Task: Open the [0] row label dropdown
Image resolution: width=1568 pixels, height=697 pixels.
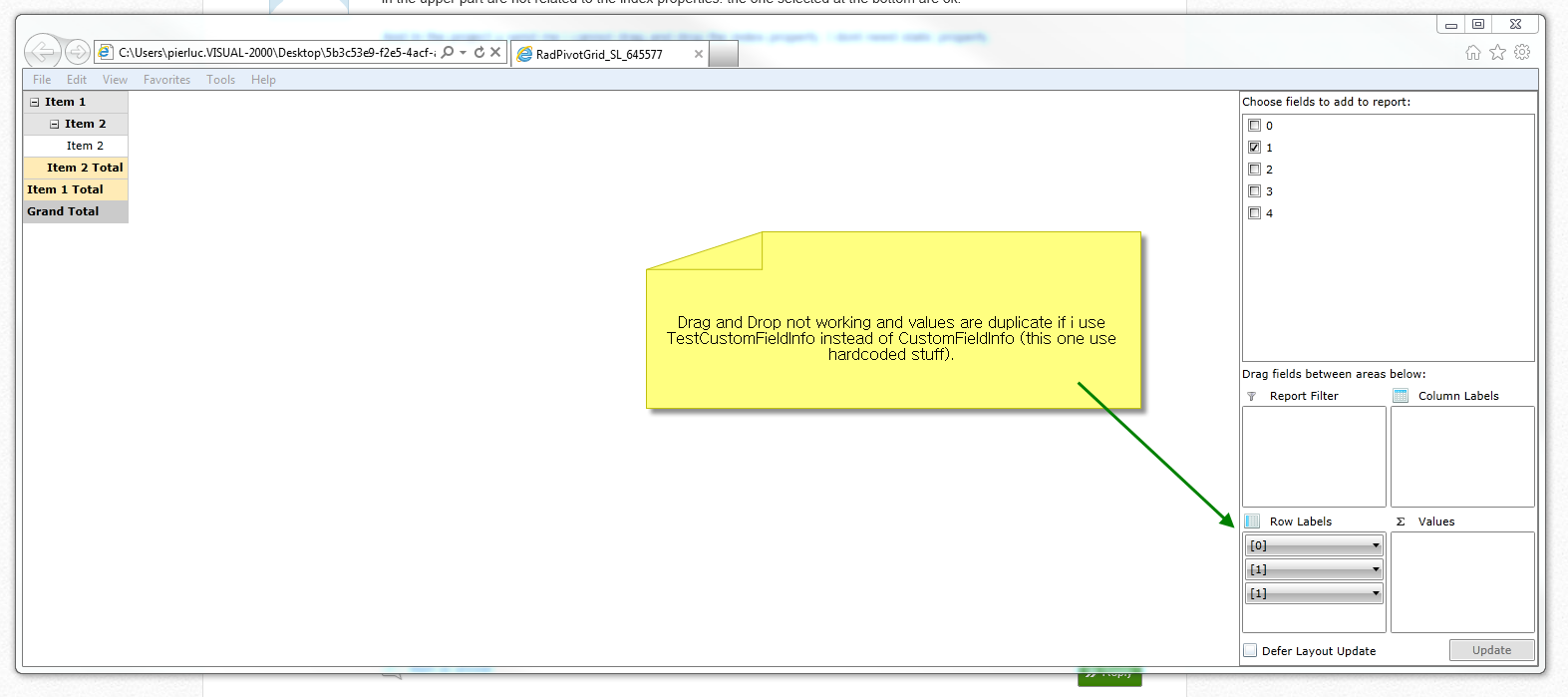Action: point(1314,545)
